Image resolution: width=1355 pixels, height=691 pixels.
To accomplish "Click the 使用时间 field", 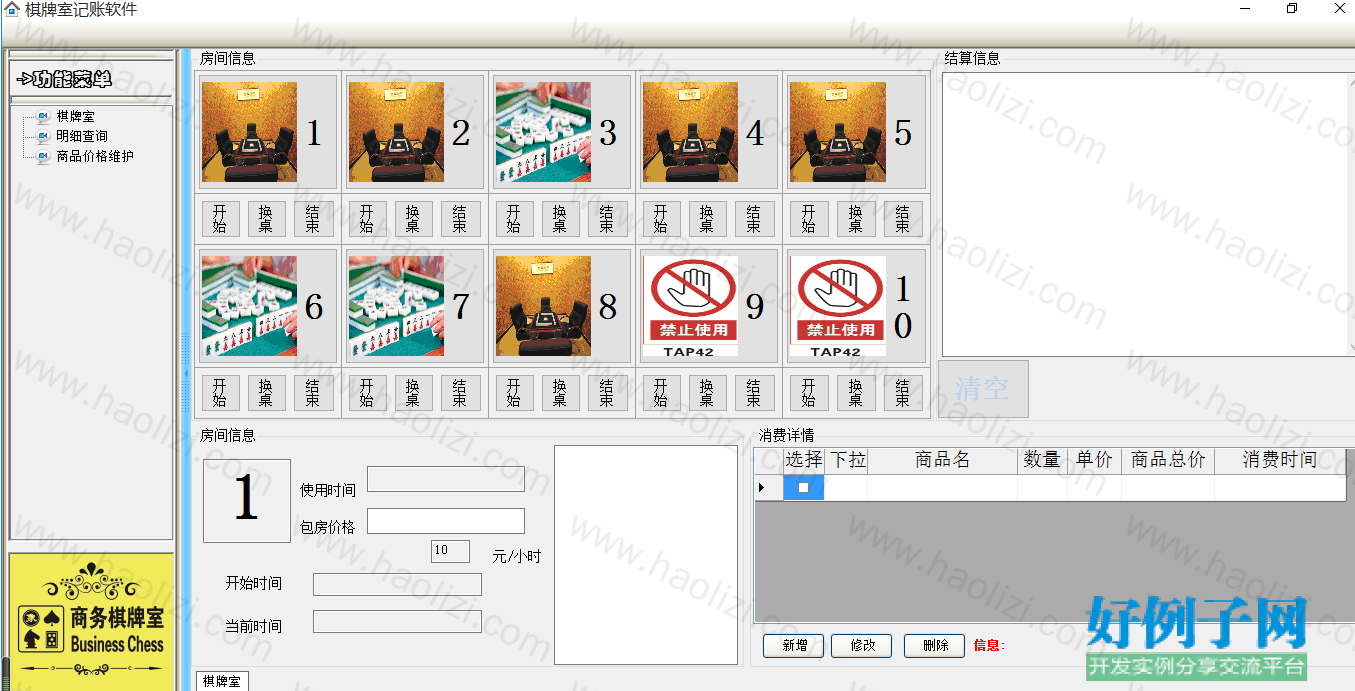I will point(446,479).
